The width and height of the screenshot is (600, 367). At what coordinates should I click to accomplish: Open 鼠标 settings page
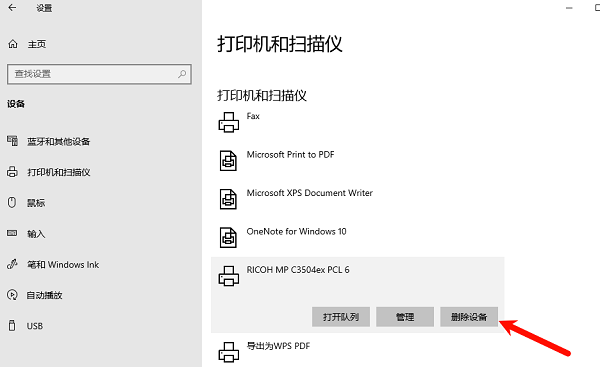(x=36, y=203)
